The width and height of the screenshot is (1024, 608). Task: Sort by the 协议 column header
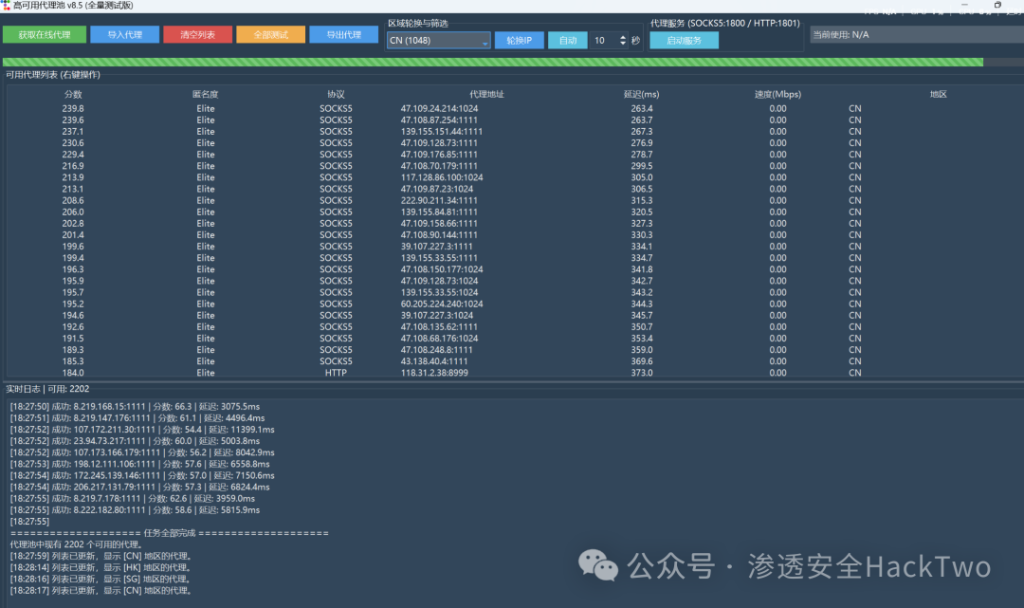[x=336, y=94]
